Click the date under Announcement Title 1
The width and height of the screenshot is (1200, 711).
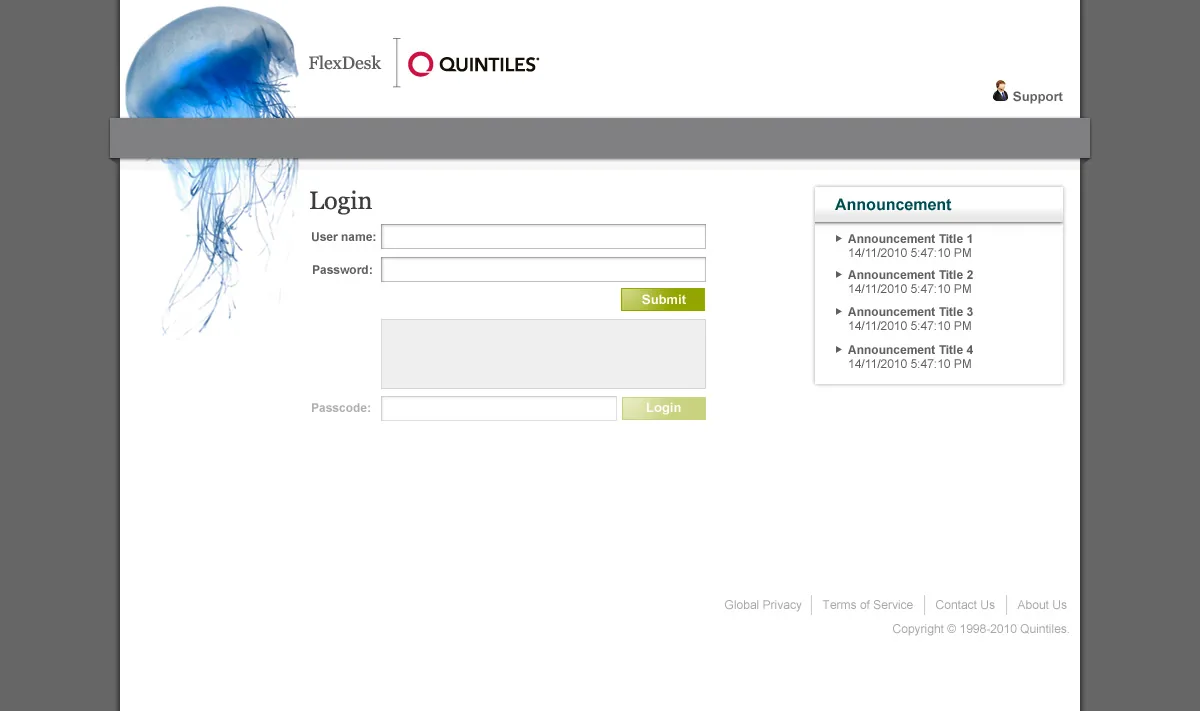click(910, 253)
